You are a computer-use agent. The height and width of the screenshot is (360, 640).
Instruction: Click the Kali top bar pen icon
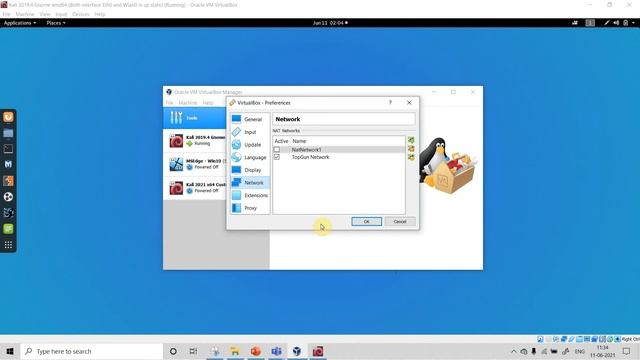pos(607,23)
